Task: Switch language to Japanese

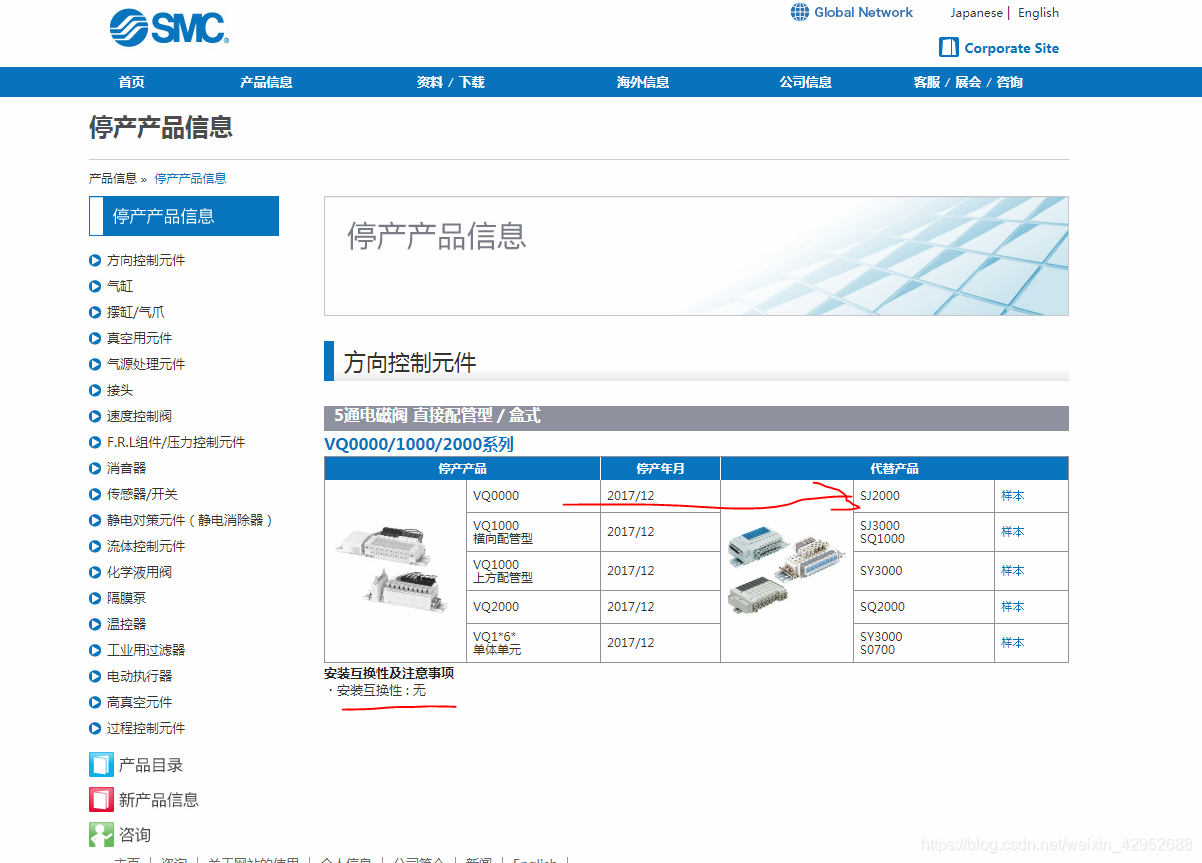Action: (x=976, y=13)
